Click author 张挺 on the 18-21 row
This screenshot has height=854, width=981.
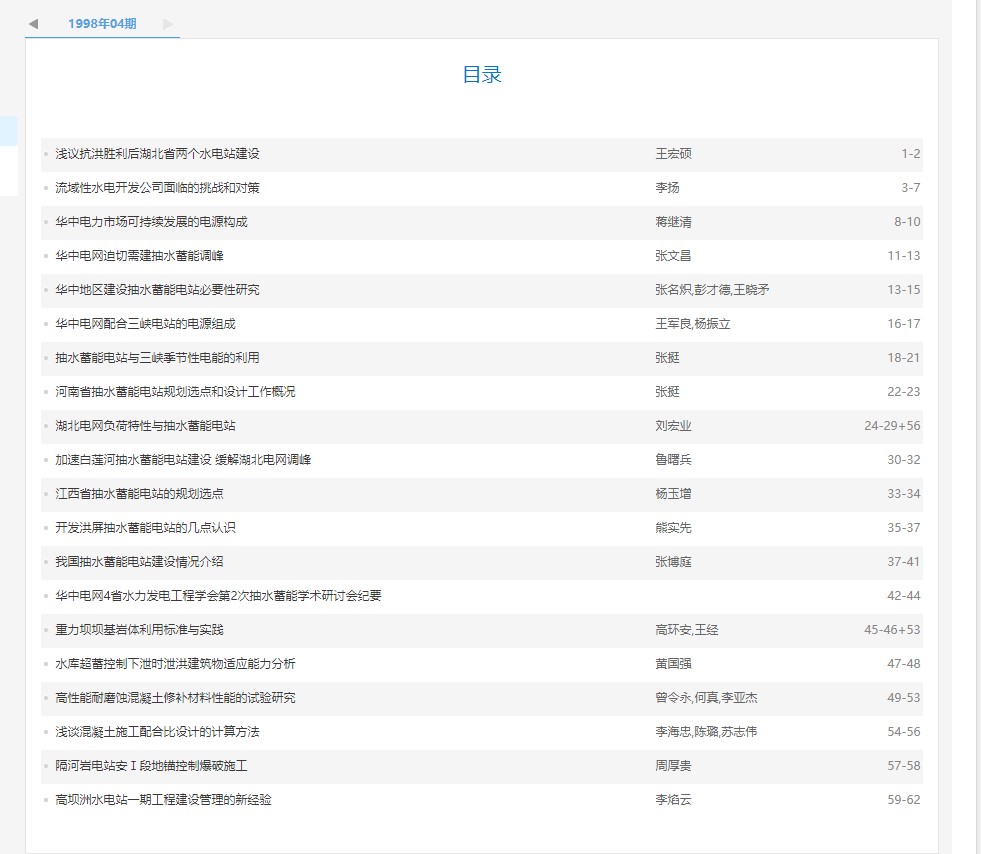point(668,358)
